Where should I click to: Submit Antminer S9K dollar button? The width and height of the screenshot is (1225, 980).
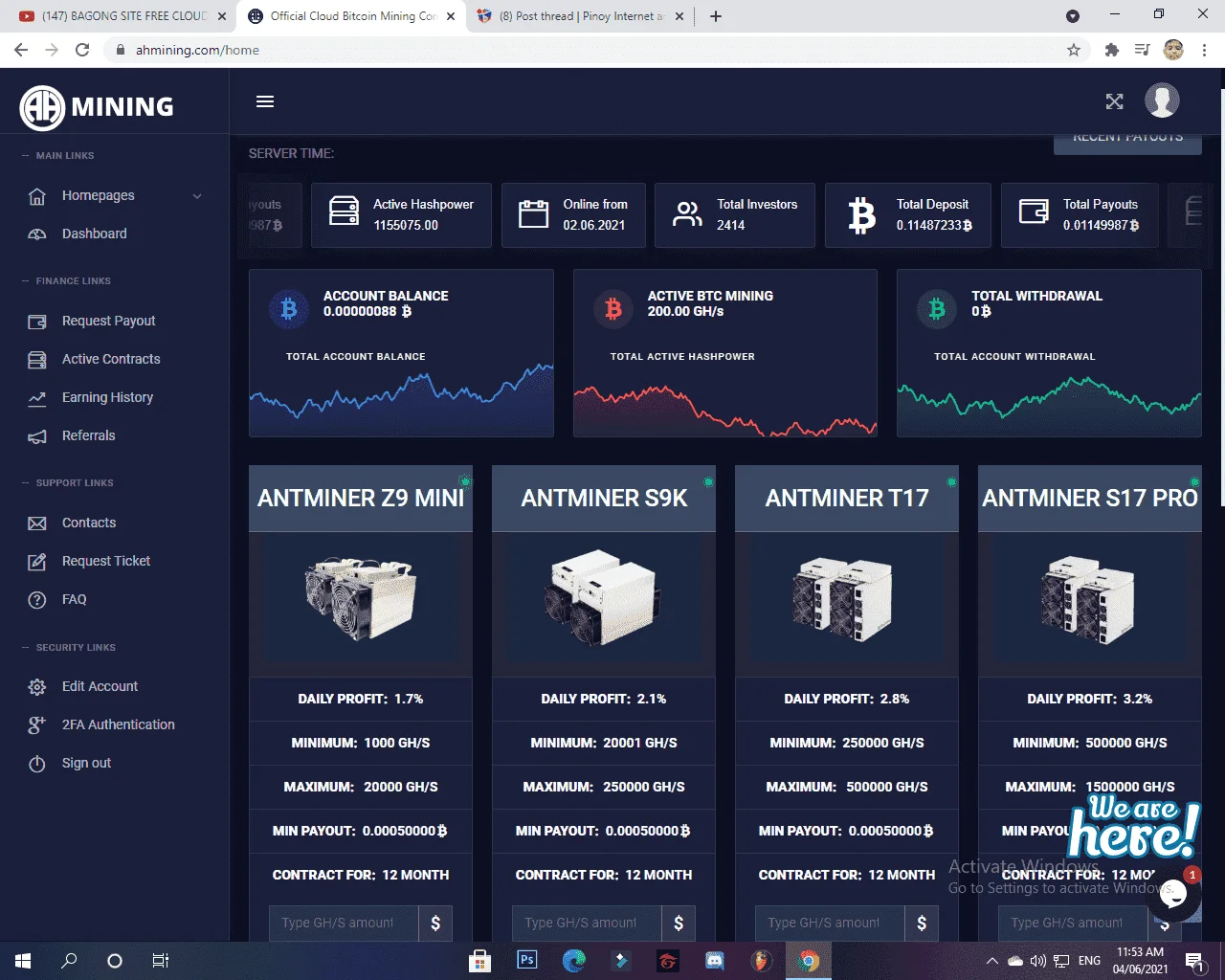click(x=679, y=923)
